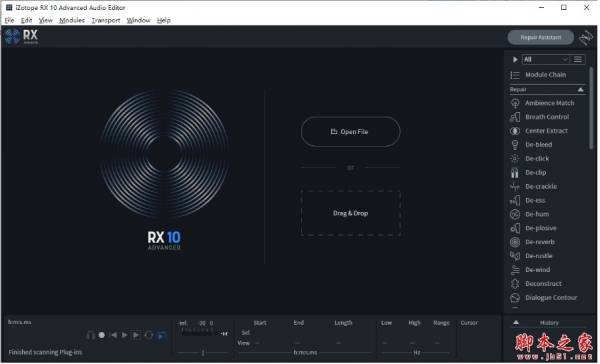Collapse the Repair section
600x364 pixels.
581,90
